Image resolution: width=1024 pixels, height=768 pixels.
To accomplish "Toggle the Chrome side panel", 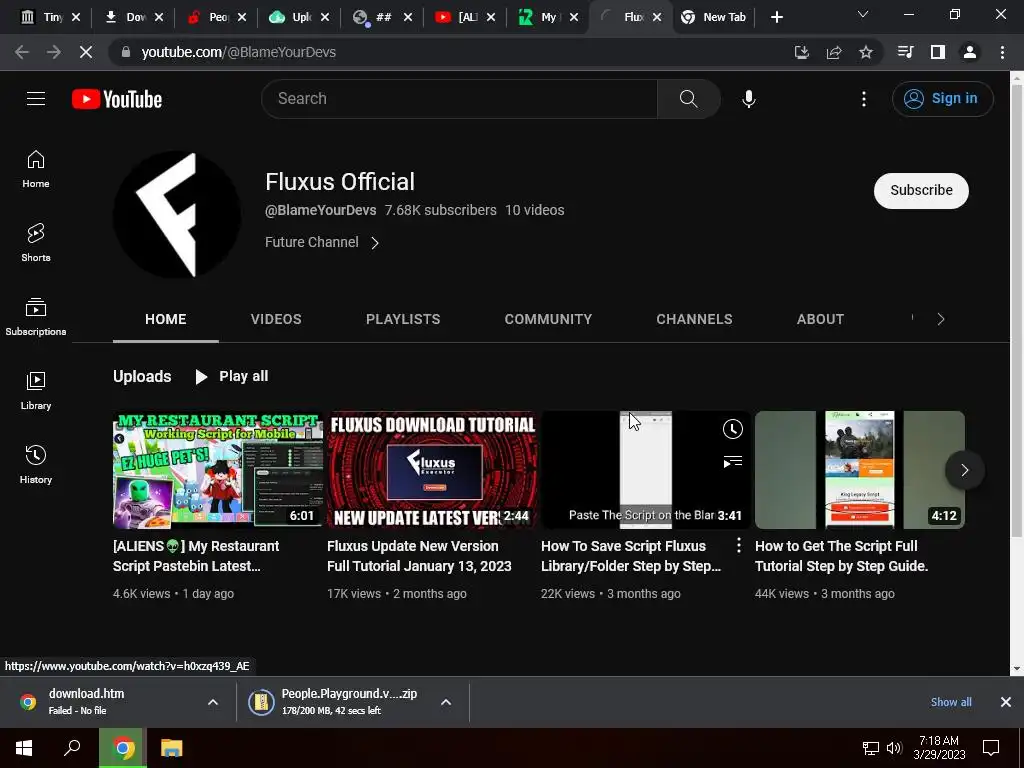I will [938, 52].
